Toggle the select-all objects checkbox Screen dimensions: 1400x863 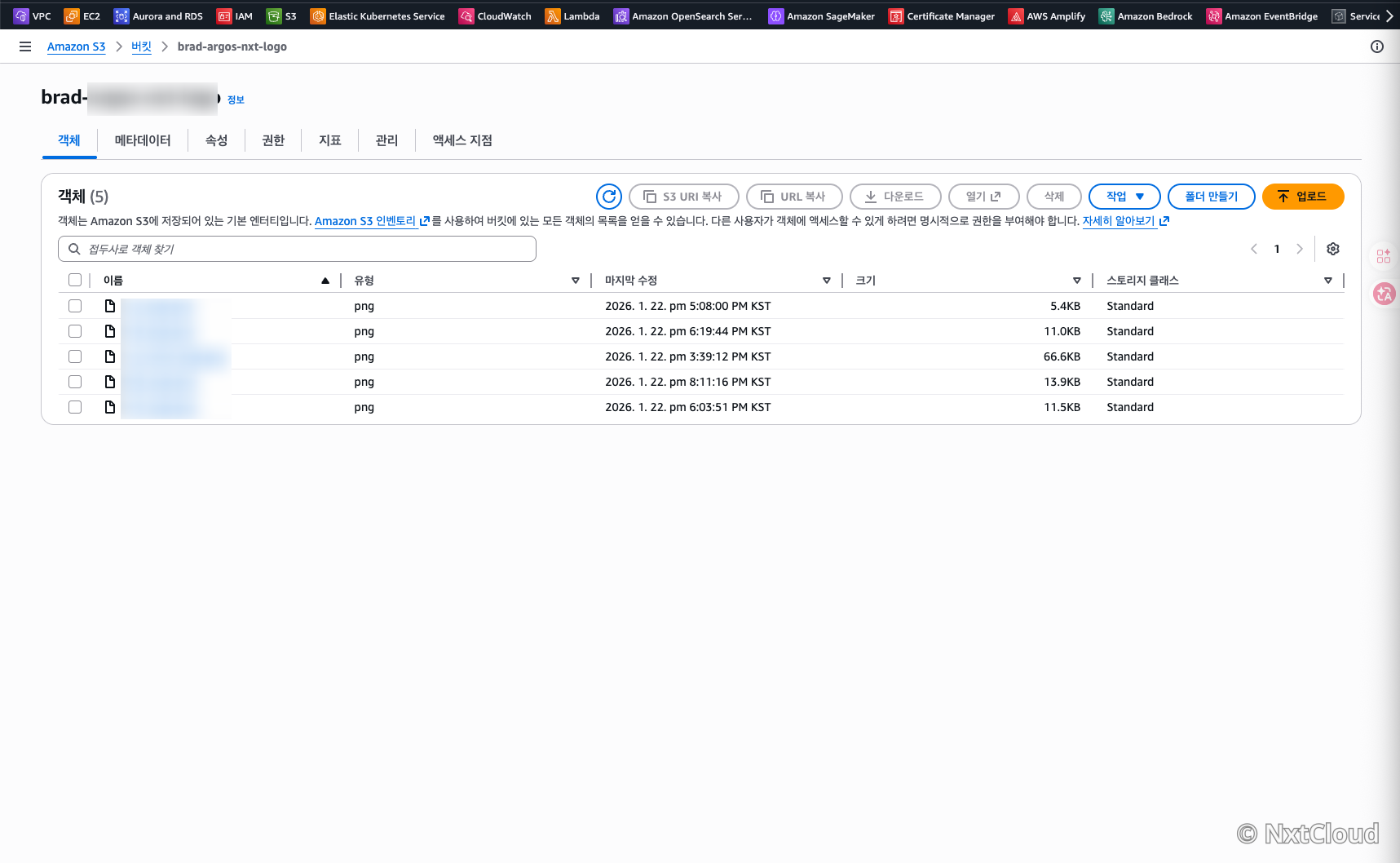(75, 280)
